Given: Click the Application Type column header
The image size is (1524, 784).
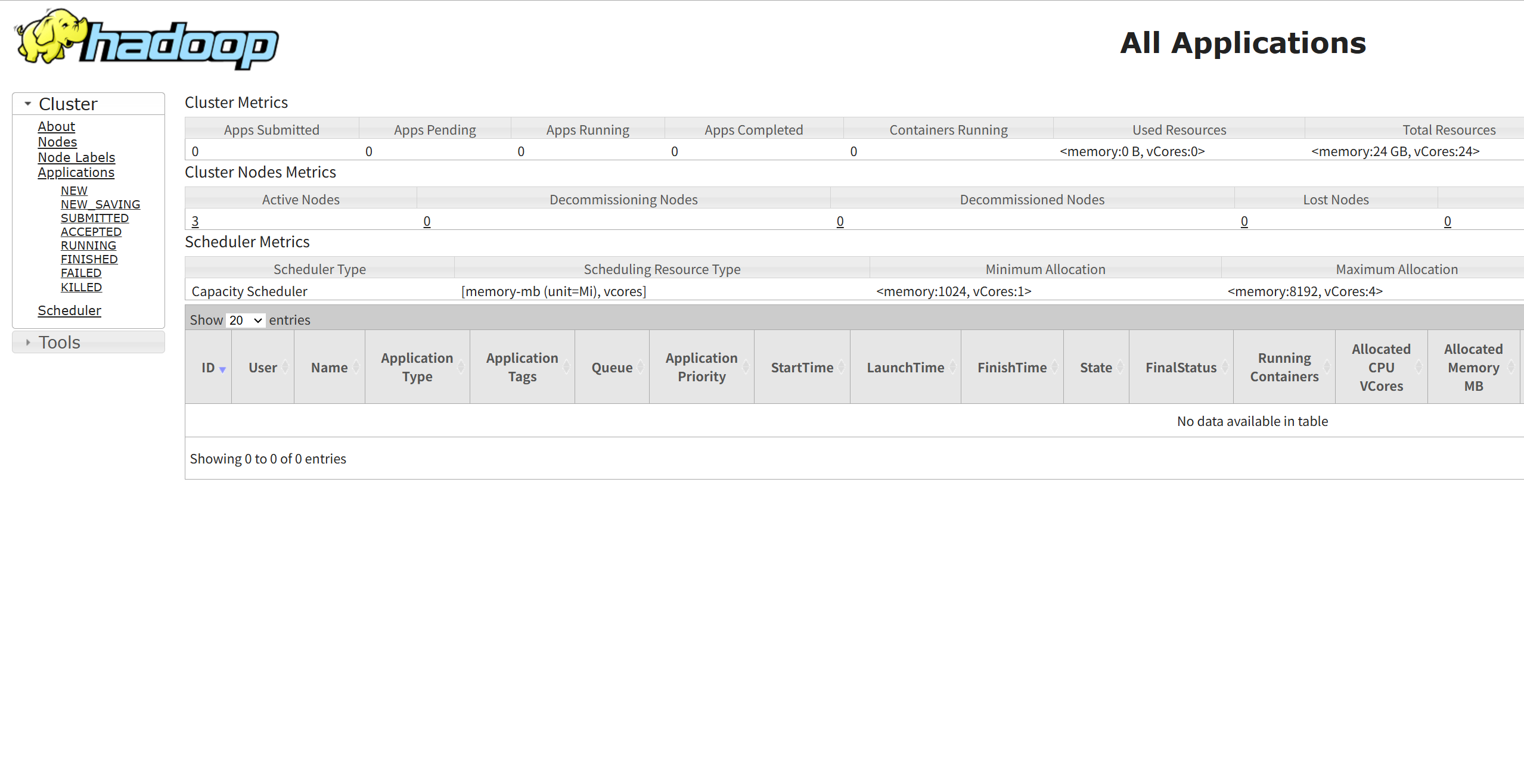Looking at the screenshot, I should tap(417, 367).
